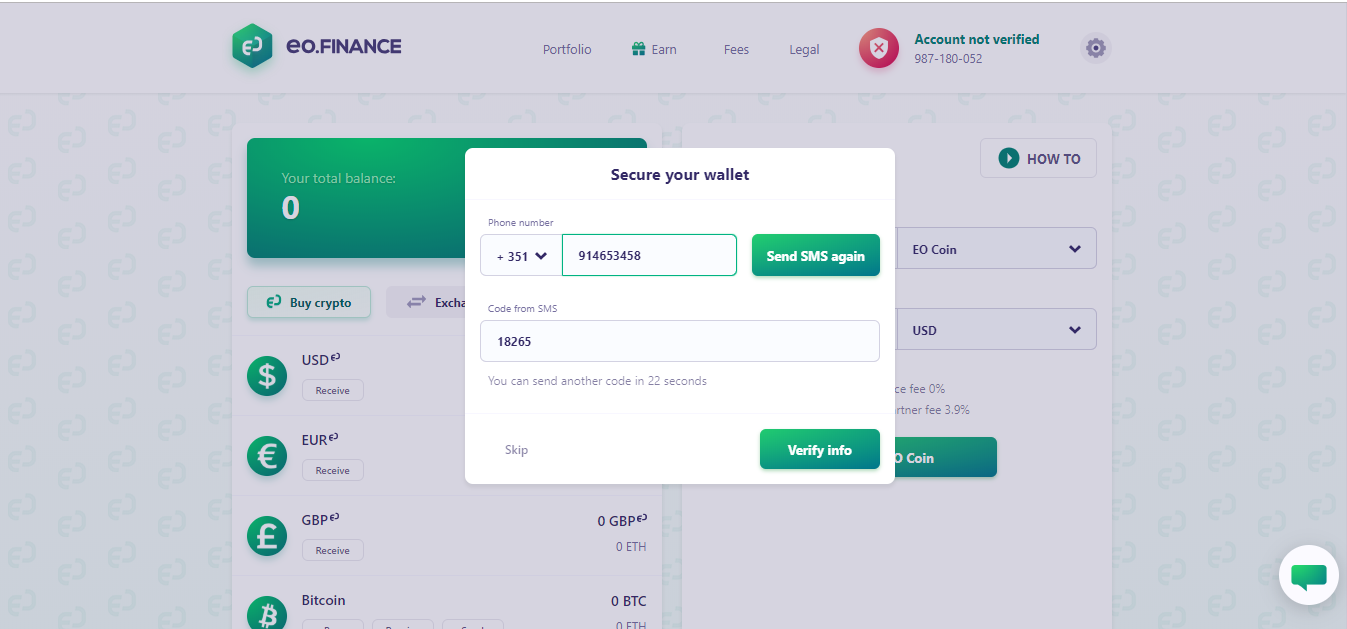Click the Send SMS again button

pyautogui.click(x=816, y=256)
